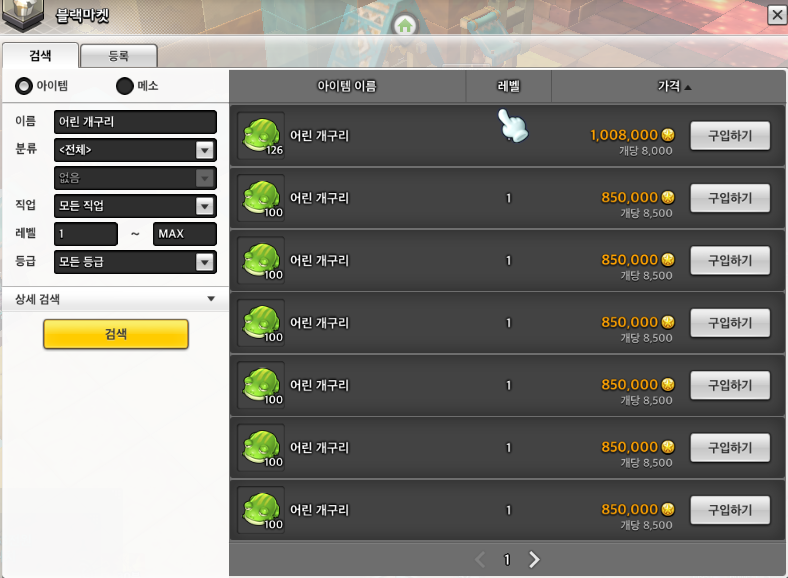Click the last row's frog item icon
Viewport: 788px width, 578px height.
click(x=261, y=510)
